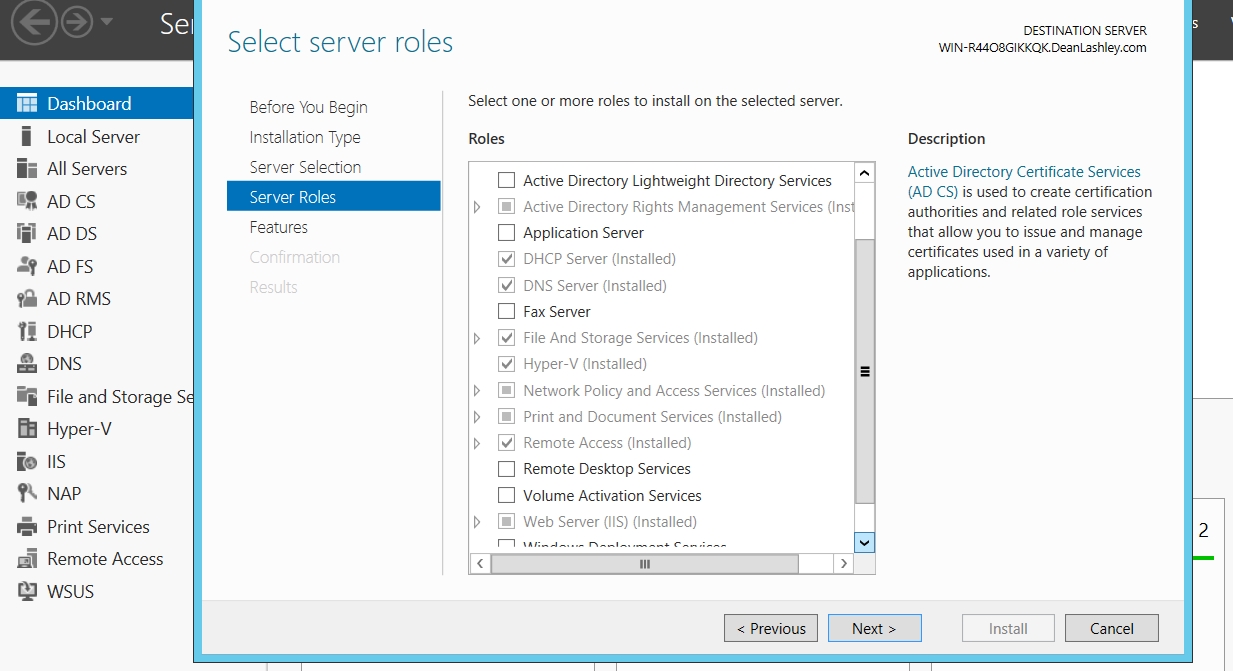Image resolution: width=1233 pixels, height=671 pixels.
Task: Click the Next button
Action: 874,628
